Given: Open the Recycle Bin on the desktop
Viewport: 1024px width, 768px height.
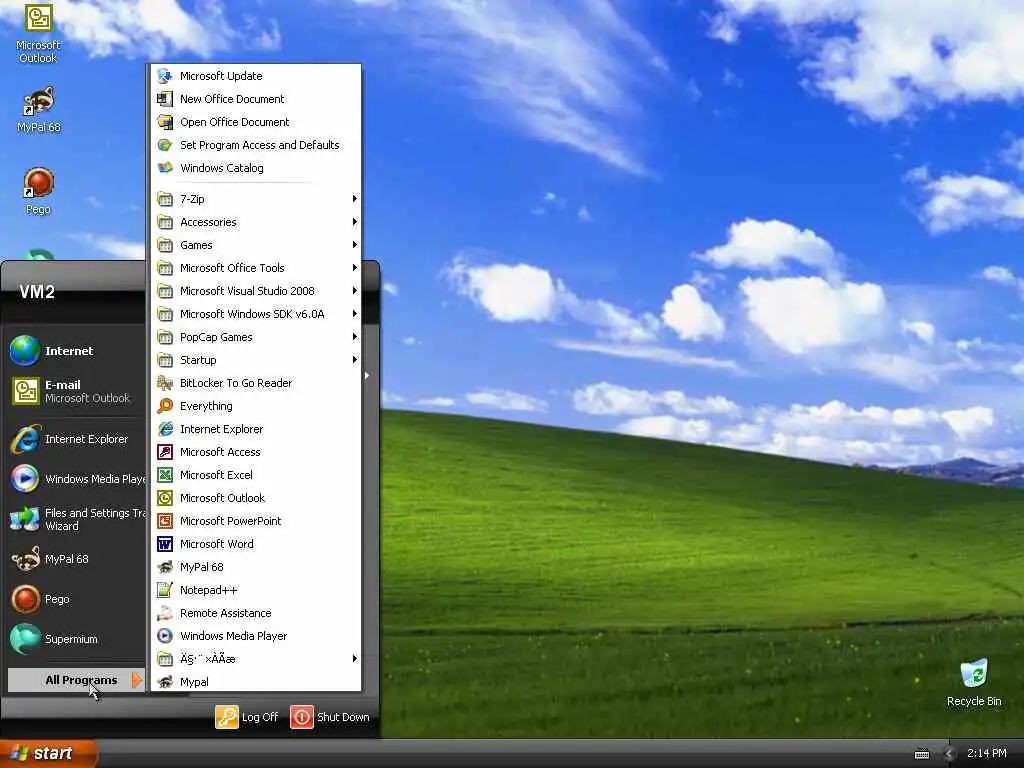Looking at the screenshot, I should 974,683.
